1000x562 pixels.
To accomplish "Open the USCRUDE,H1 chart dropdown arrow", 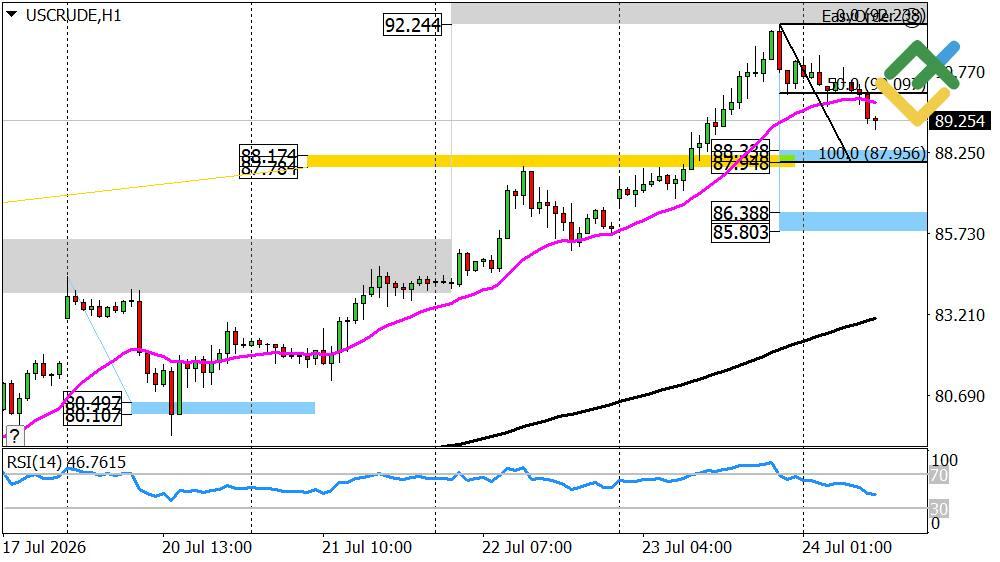I will point(11,15).
